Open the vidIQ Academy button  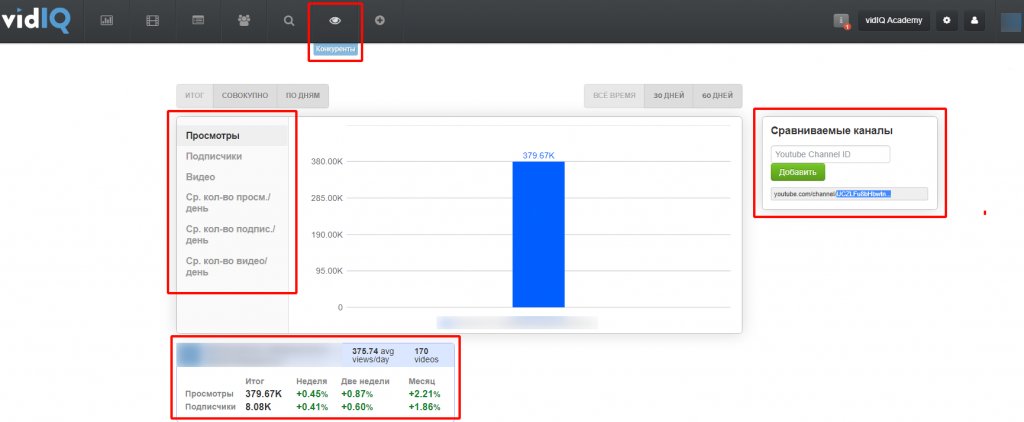click(x=894, y=21)
